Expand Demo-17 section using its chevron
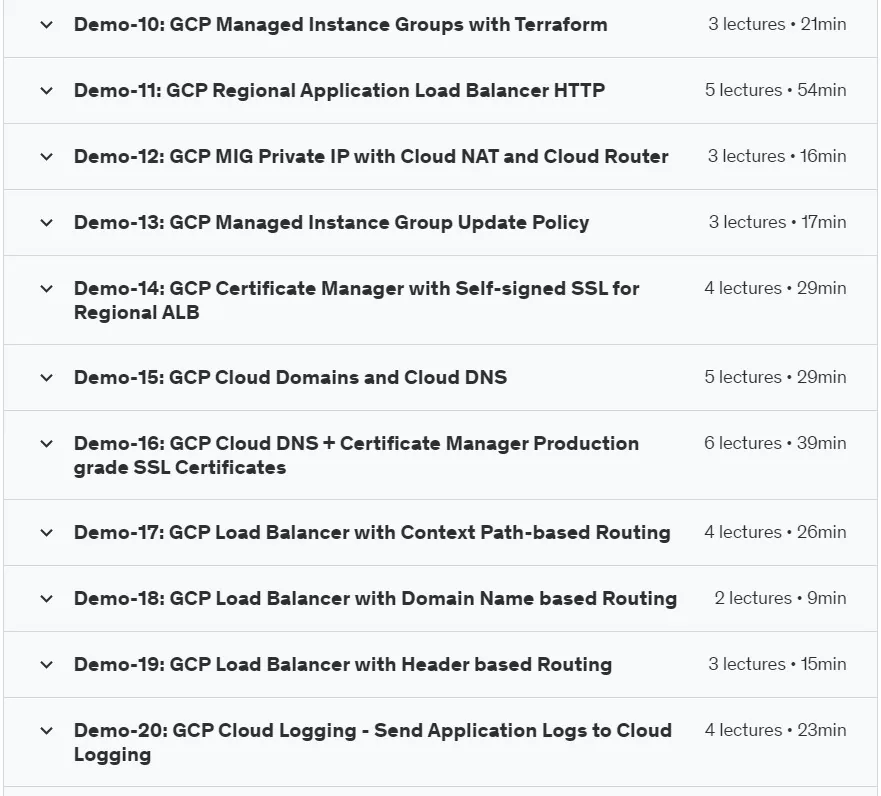The height and width of the screenshot is (796, 881). [47, 533]
